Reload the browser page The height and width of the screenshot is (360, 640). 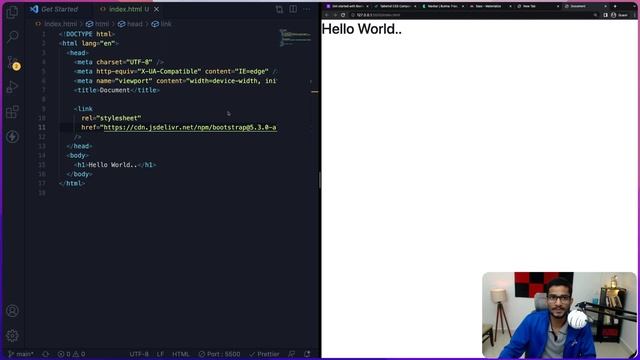click(x=343, y=15)
